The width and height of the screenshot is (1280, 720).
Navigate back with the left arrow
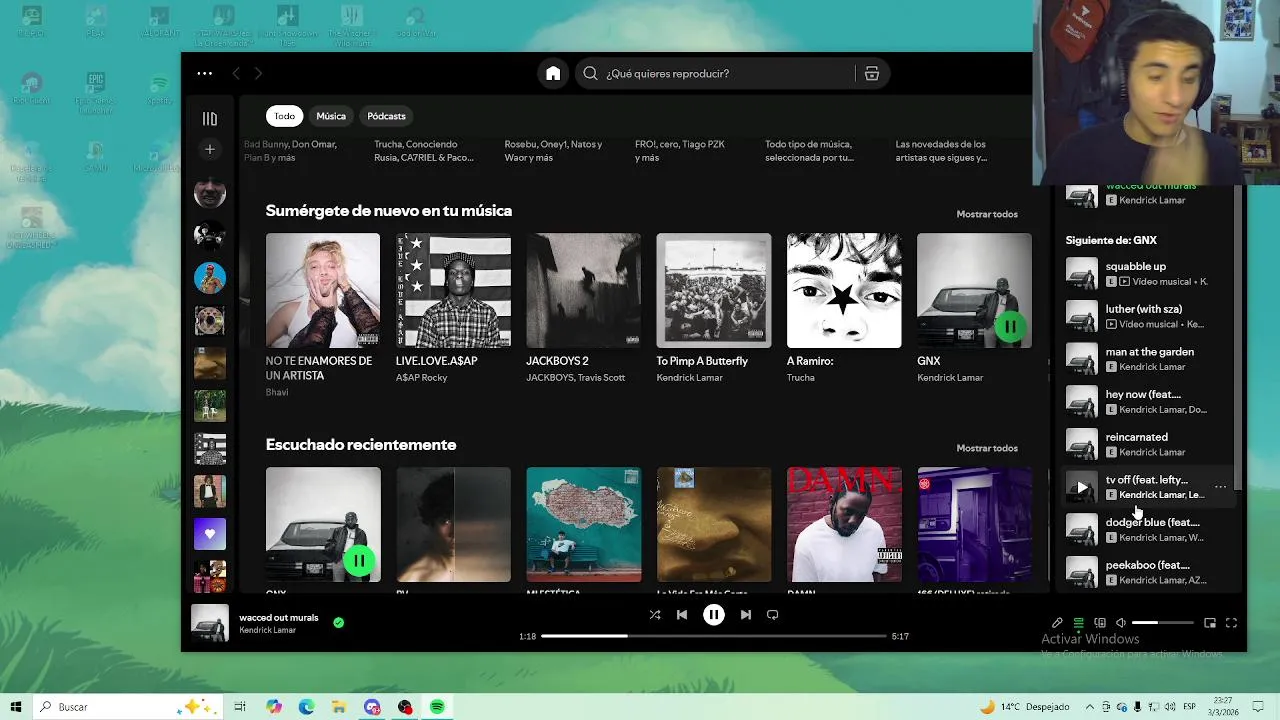pyautogui.click(x=236, y=73)
